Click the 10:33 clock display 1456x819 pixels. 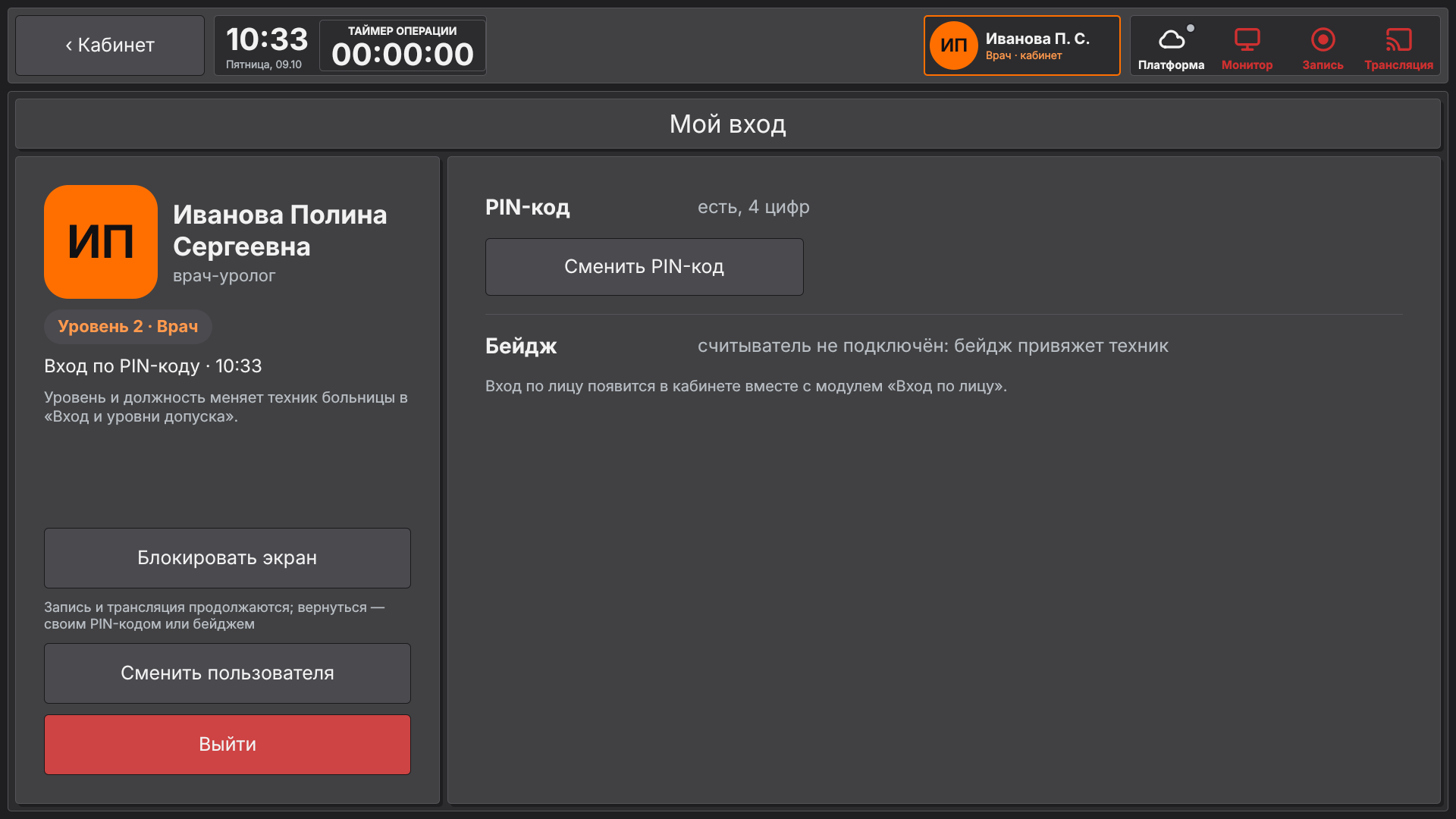coord(267,39)
